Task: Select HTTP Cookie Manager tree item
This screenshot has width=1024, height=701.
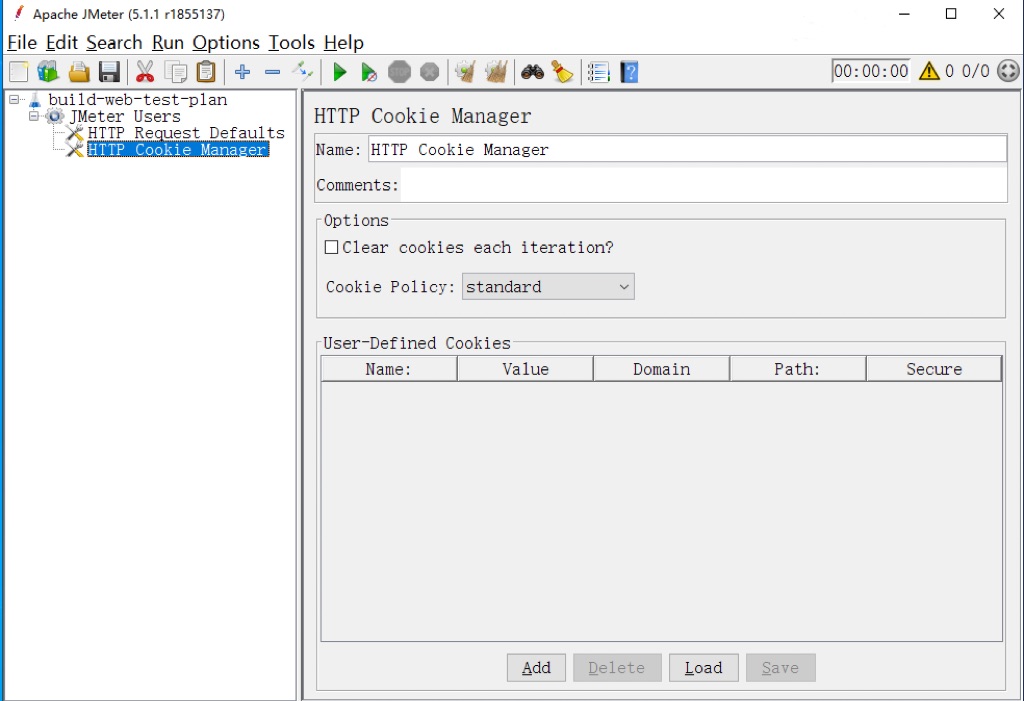Action: (178, 150)
